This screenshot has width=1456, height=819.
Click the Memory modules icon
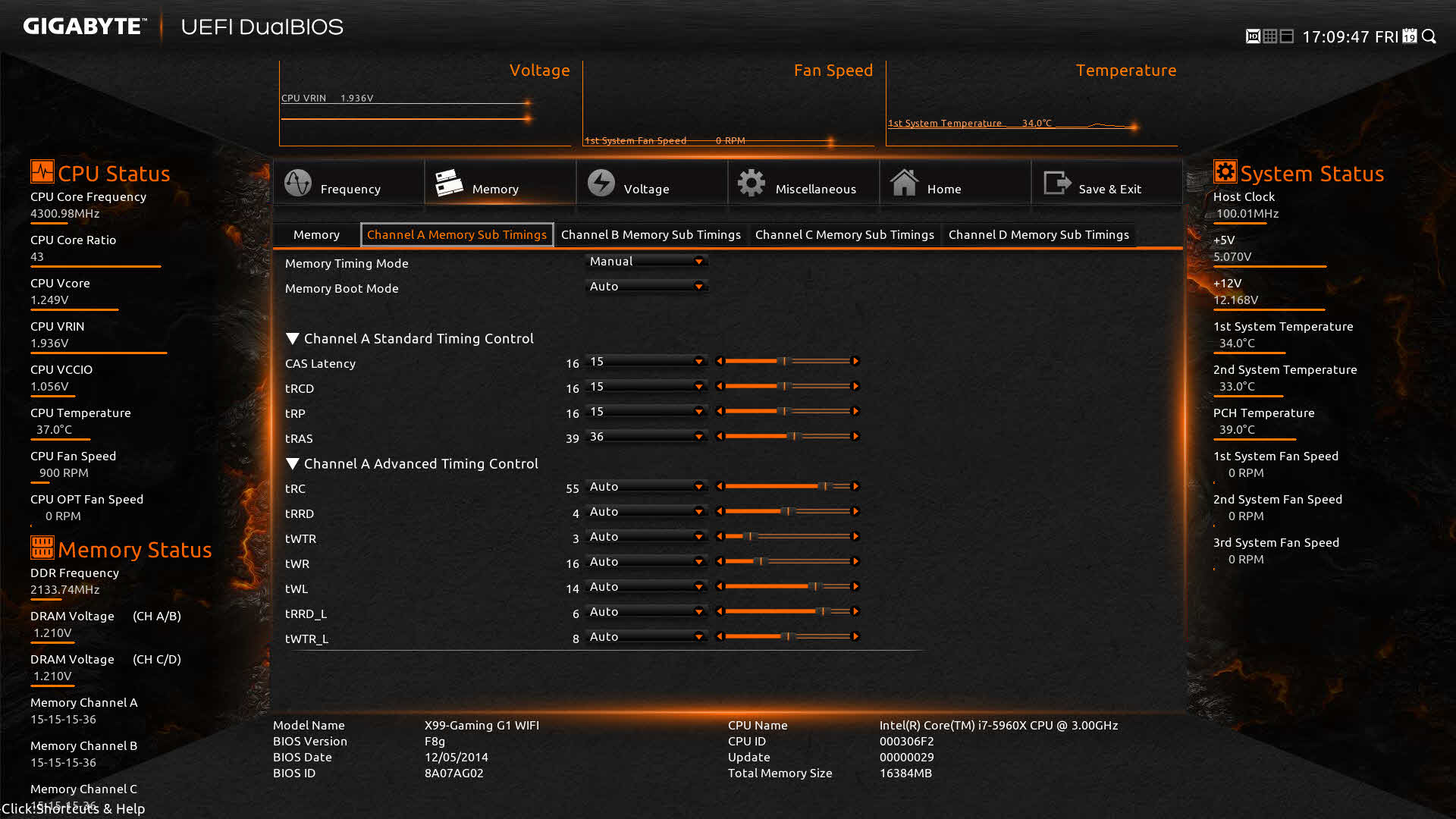[449, 183]
